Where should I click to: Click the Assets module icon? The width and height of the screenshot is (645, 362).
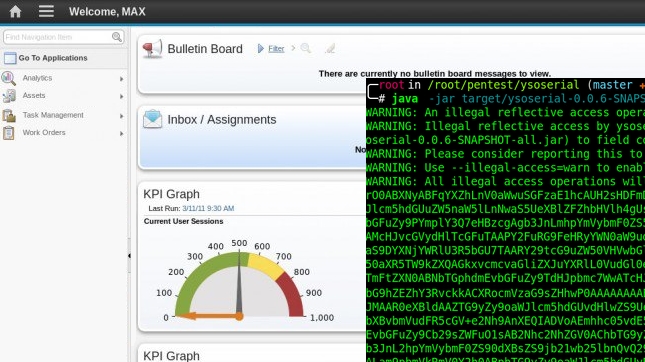coord(9,96)
